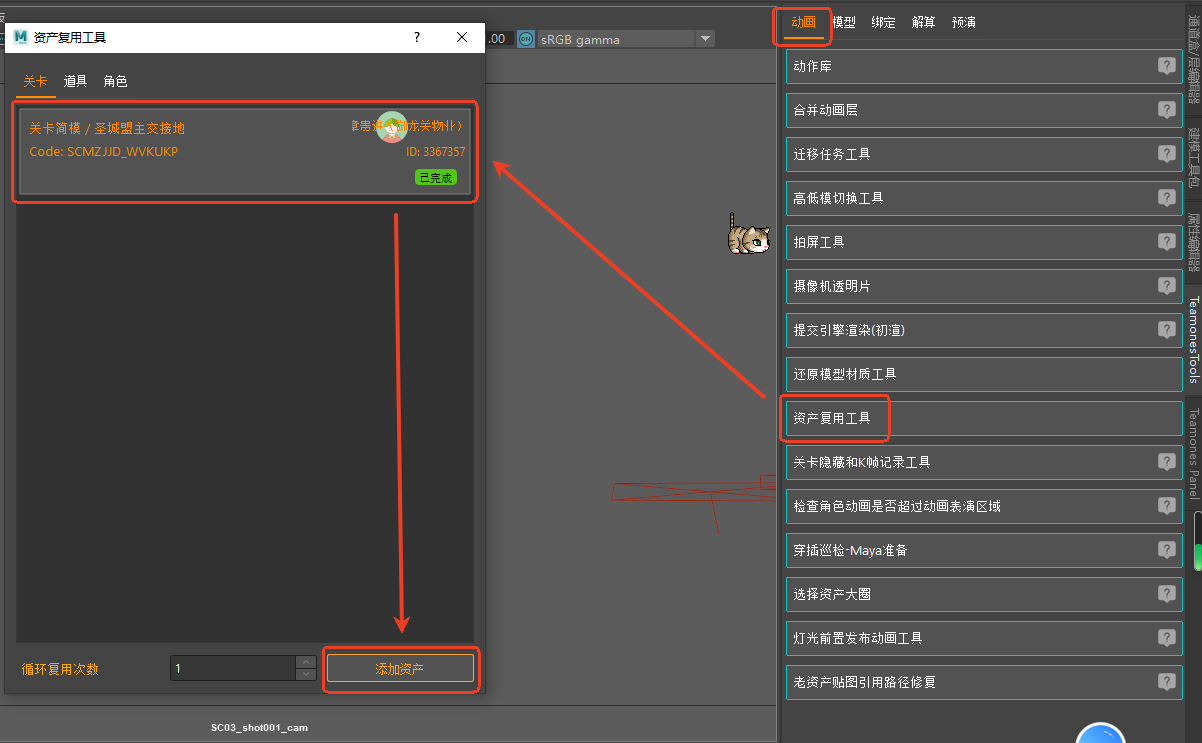Open help for 迁移任务工具
Viewport: 1202px width, 743px height.
(1166, 154)
